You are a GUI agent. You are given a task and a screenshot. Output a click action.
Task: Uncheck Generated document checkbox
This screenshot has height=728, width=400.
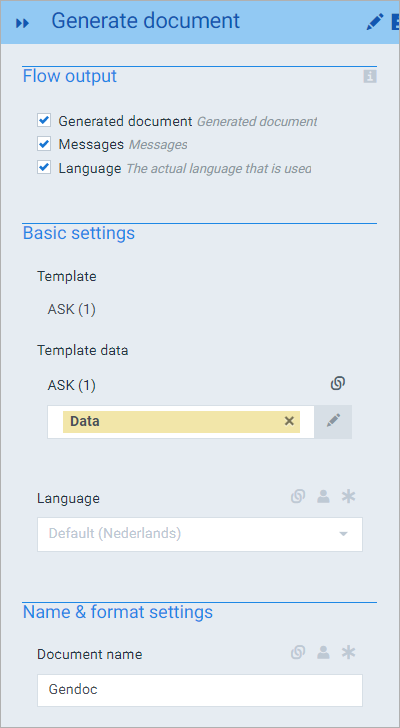[x=44, y=121]
